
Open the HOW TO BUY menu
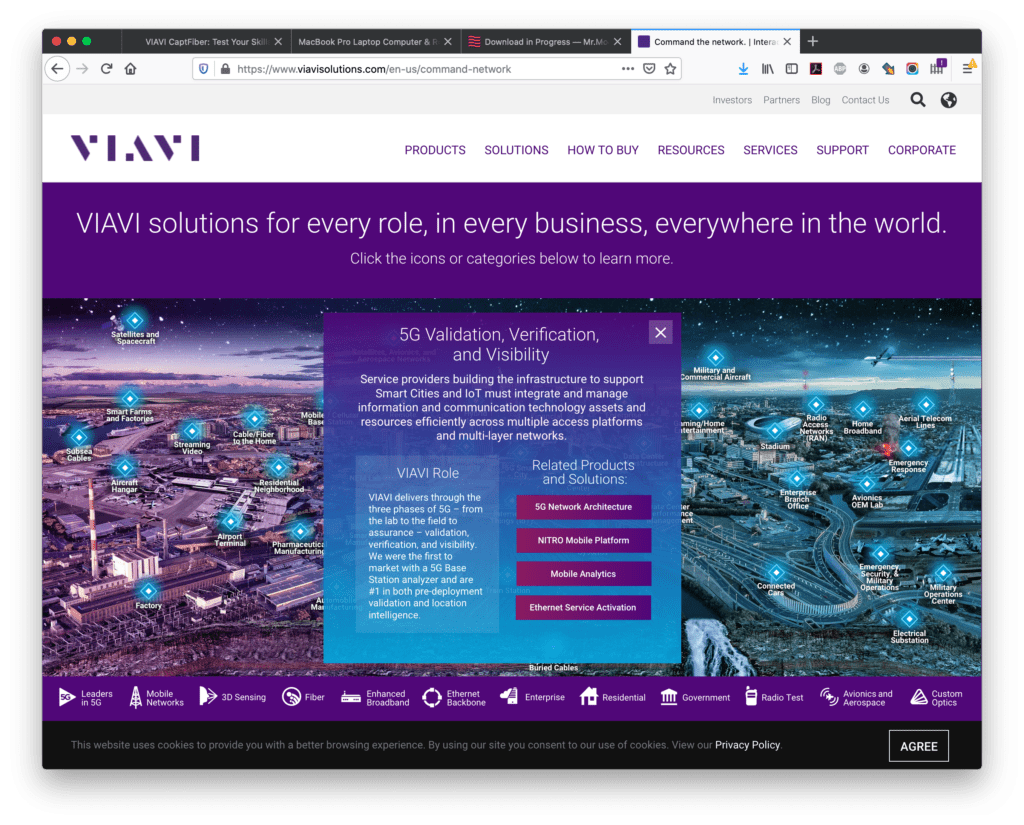603,150
